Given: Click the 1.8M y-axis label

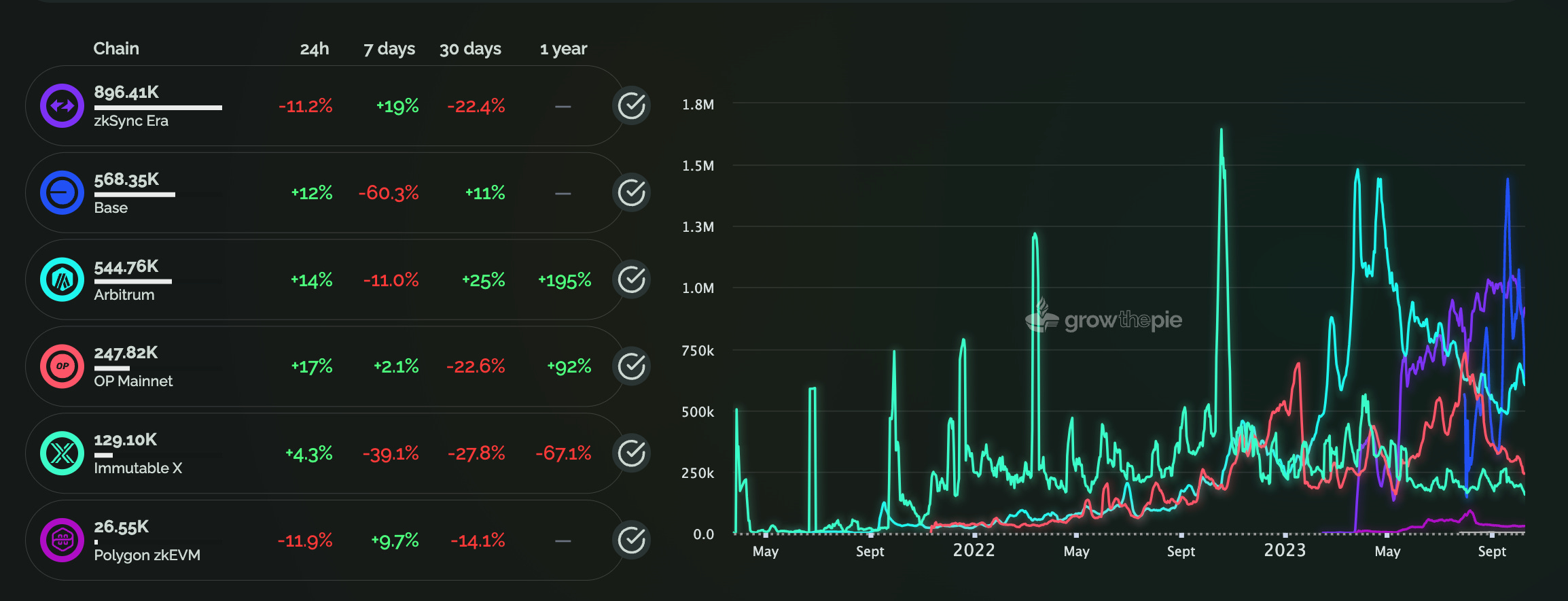Looking at the screenshot, I should coord(698,105).
